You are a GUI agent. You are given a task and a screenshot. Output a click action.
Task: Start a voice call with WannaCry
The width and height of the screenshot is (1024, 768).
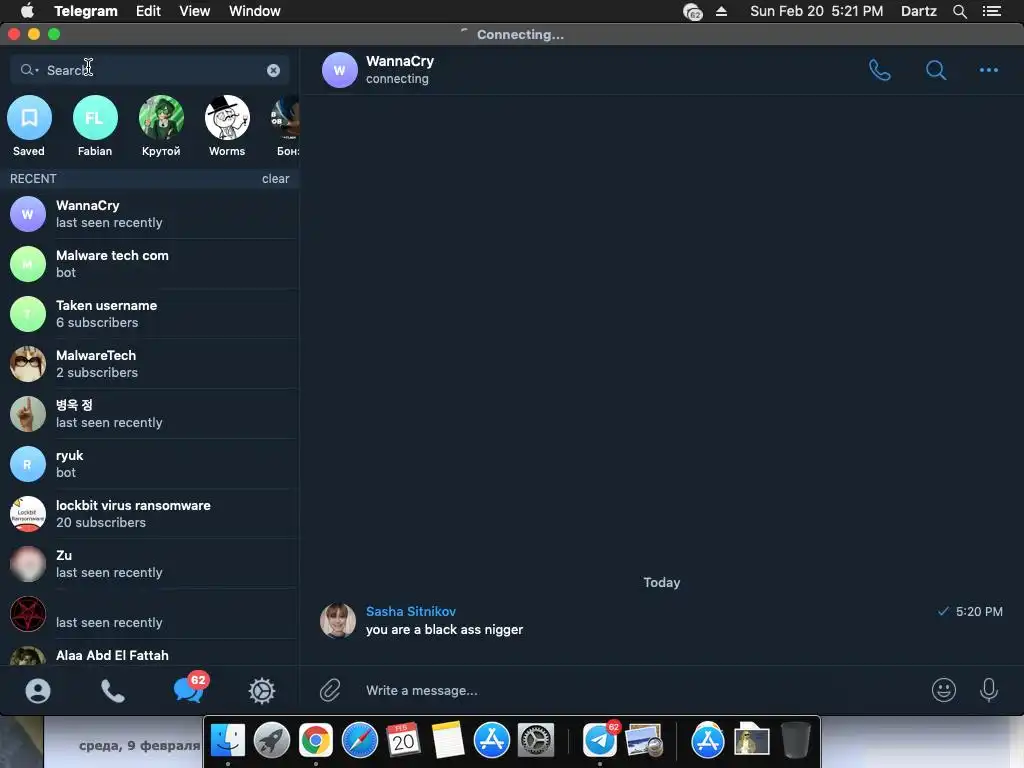pos(880,70)
